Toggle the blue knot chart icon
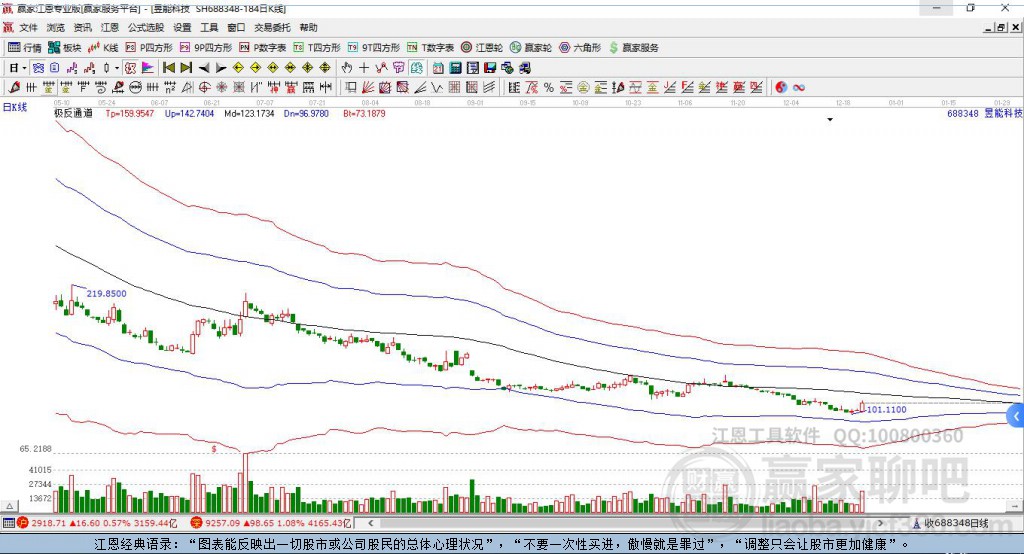1024x554 pixels. point(39,68)
